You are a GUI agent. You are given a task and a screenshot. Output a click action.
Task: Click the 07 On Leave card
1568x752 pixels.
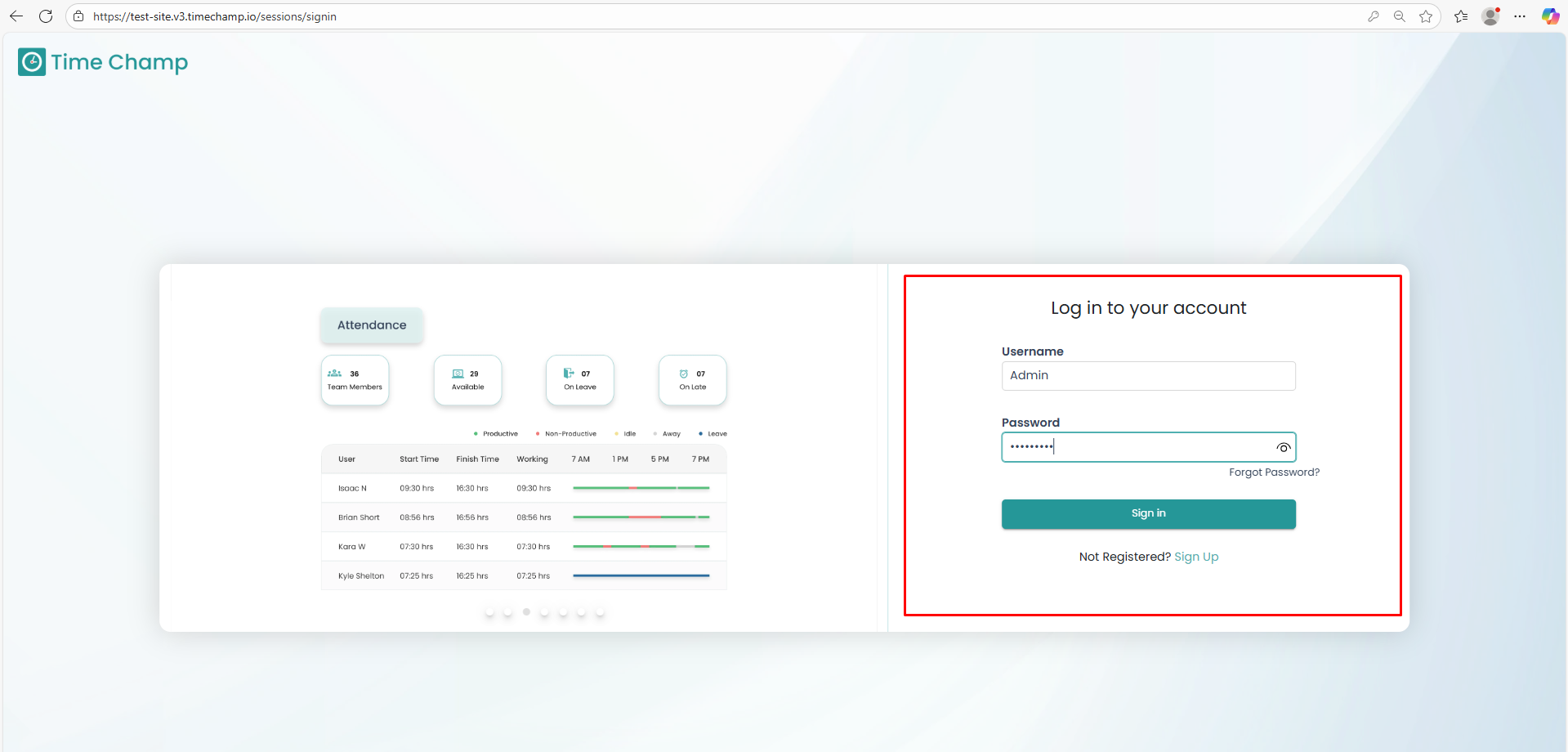(x=580, y=380)
